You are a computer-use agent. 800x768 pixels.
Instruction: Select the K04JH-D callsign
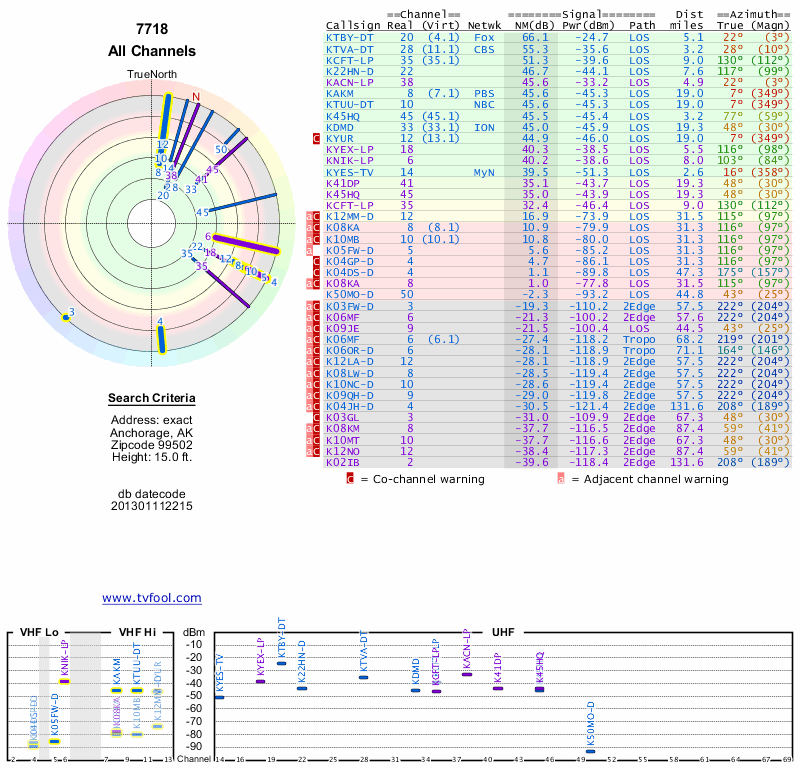click(x=350, y=407)
